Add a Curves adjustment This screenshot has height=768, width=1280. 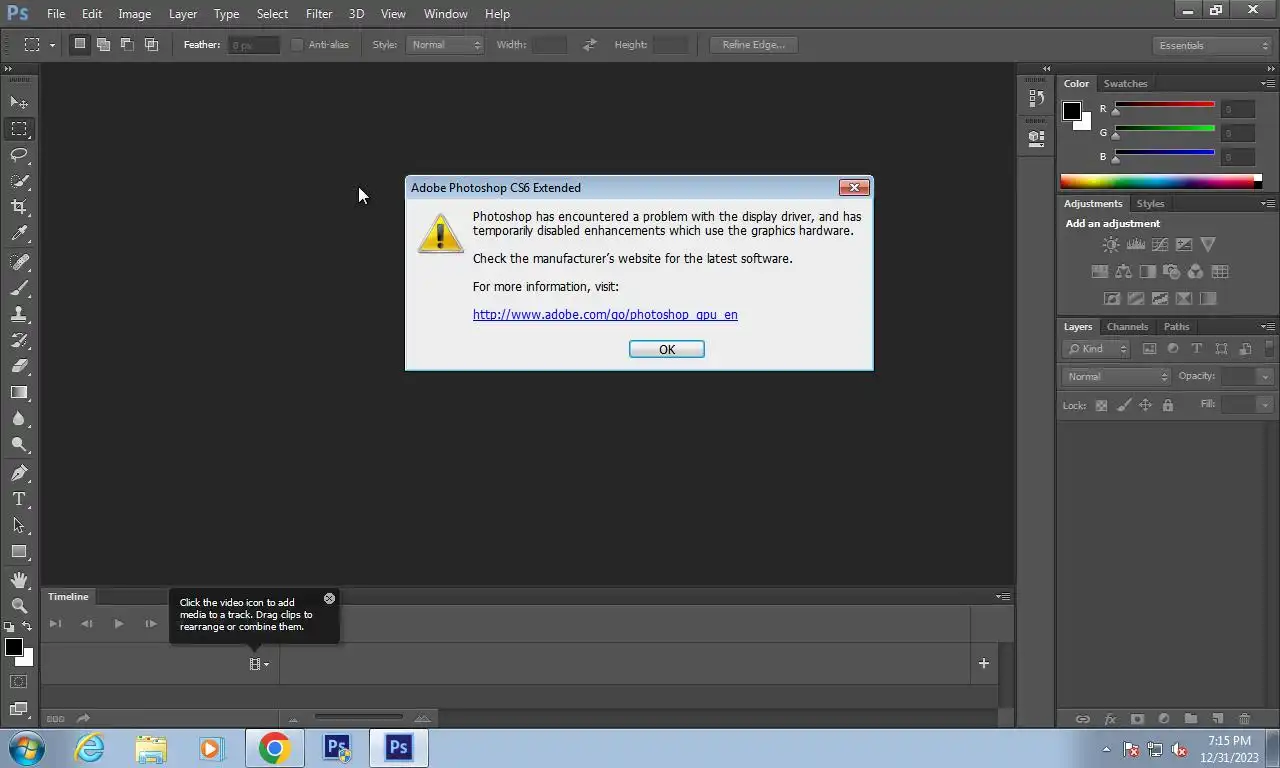coord(1160,245)
